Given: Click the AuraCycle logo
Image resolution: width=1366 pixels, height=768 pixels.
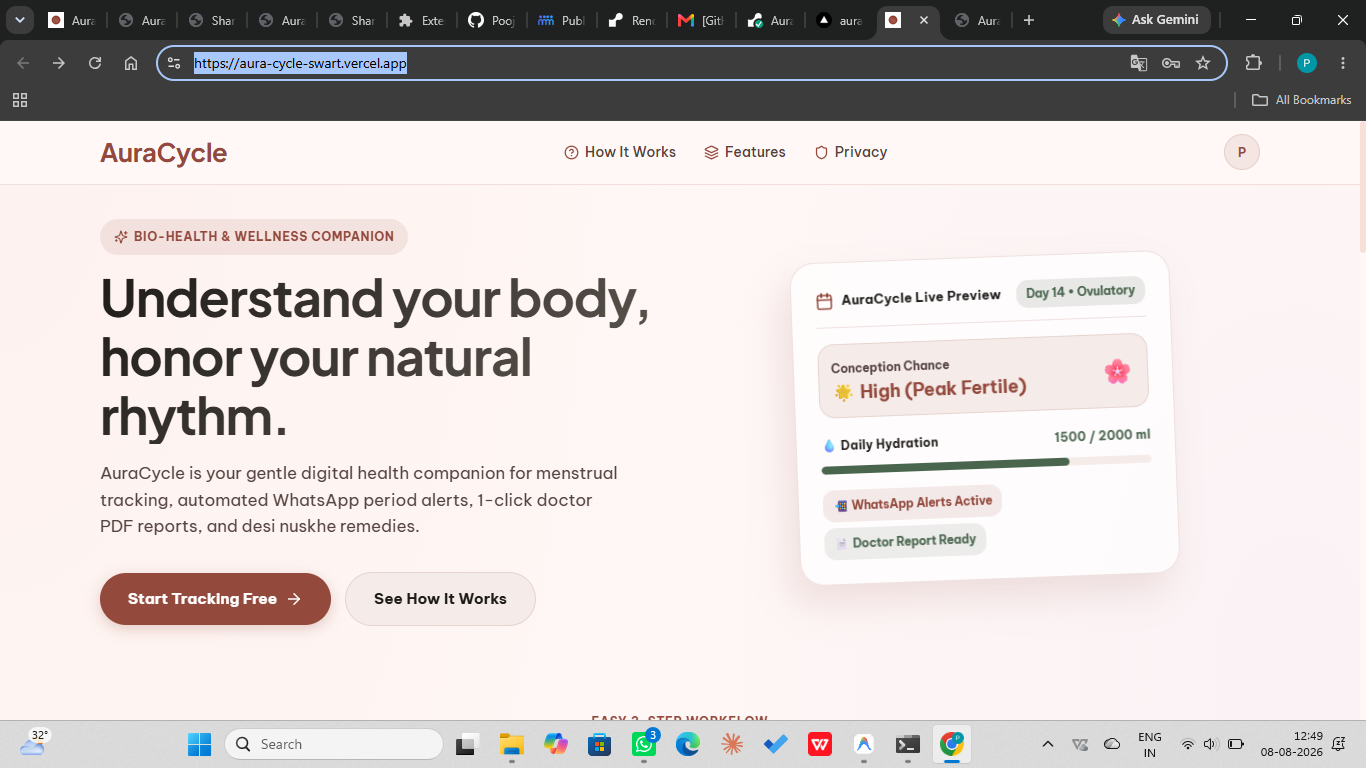Looking at the screenshot, I should coord(164,153).
